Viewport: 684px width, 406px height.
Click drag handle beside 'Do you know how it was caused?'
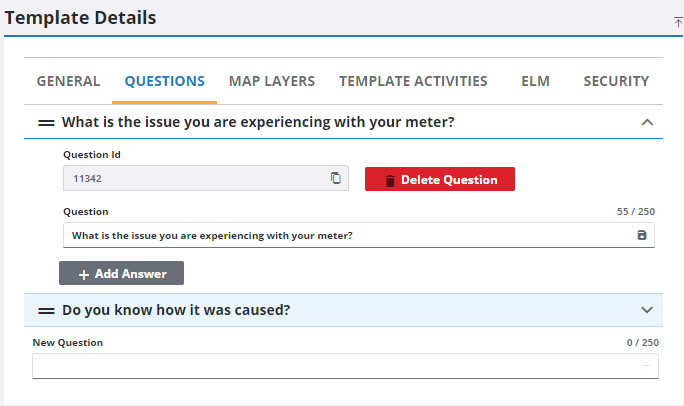(x=46, y=310)
